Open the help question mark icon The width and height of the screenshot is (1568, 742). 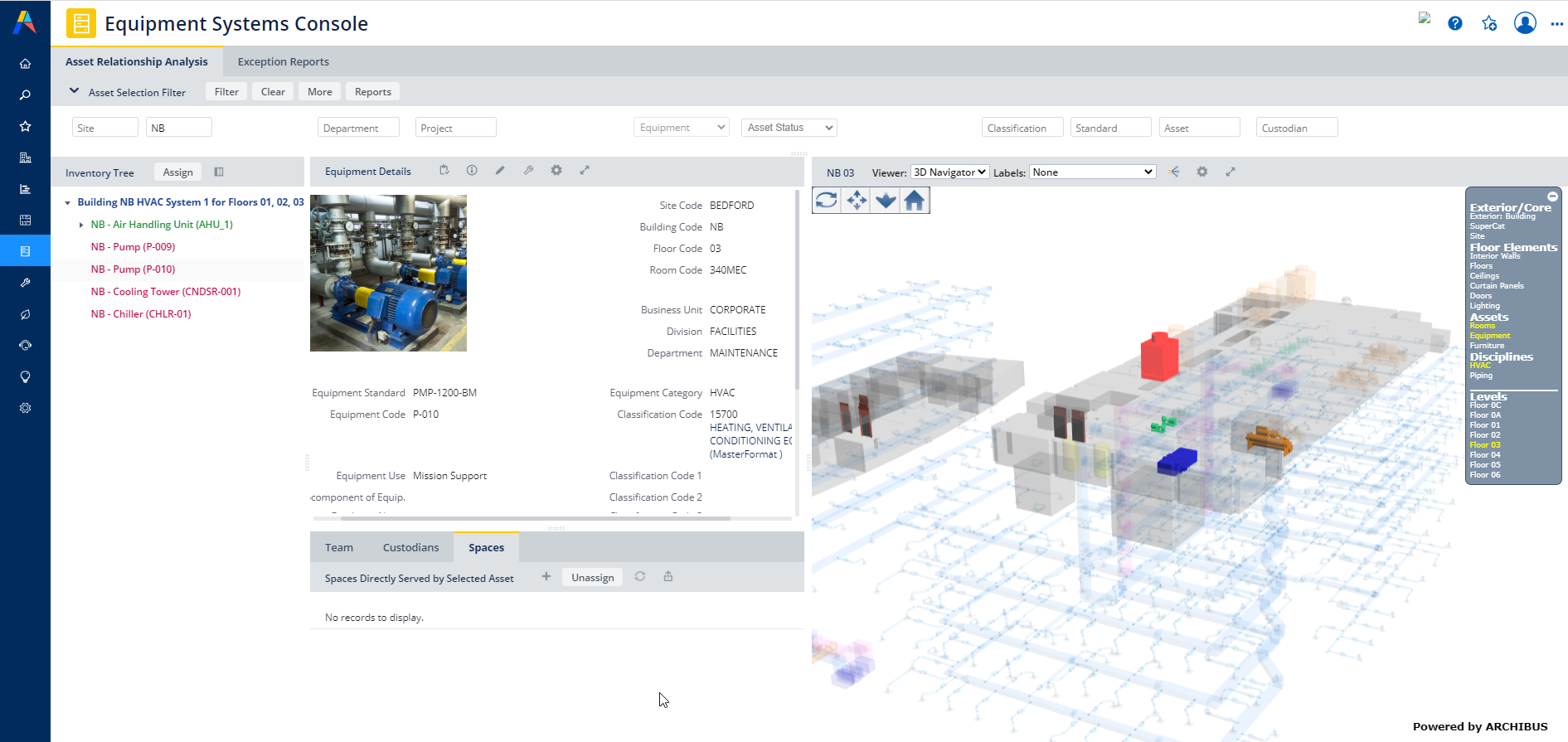[1455, 23]
